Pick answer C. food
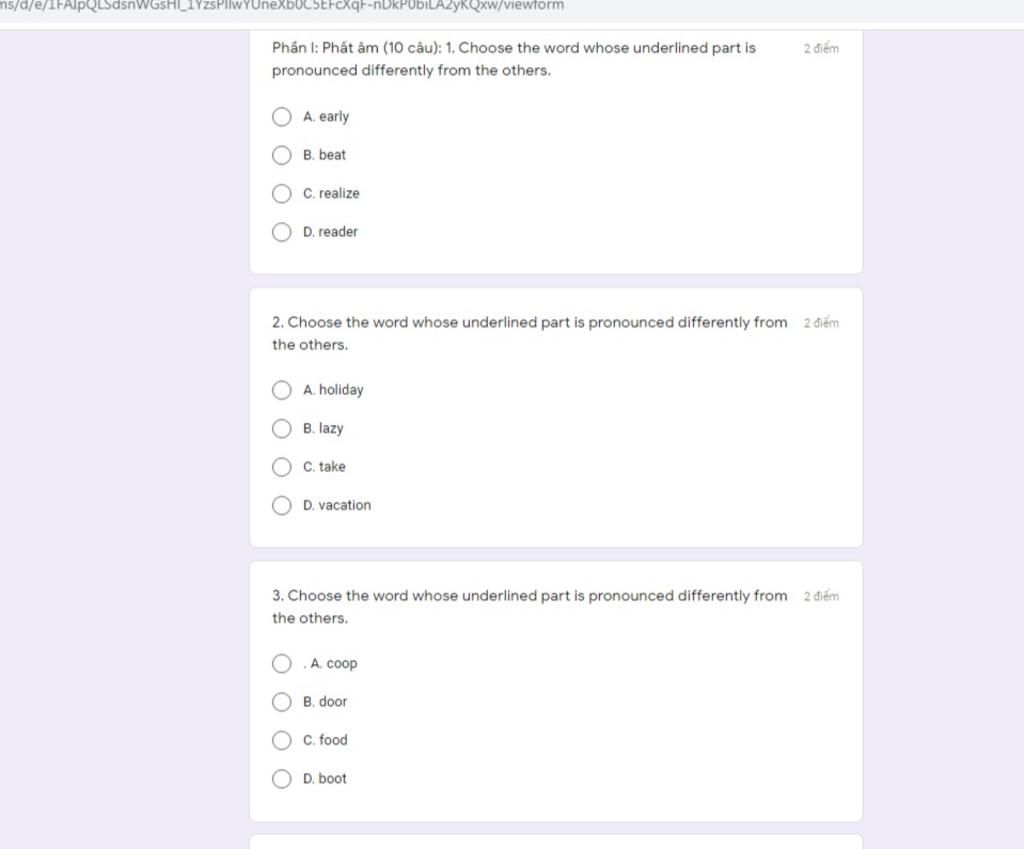Viewport: 1024px width, 849px height. coord(281,741)
